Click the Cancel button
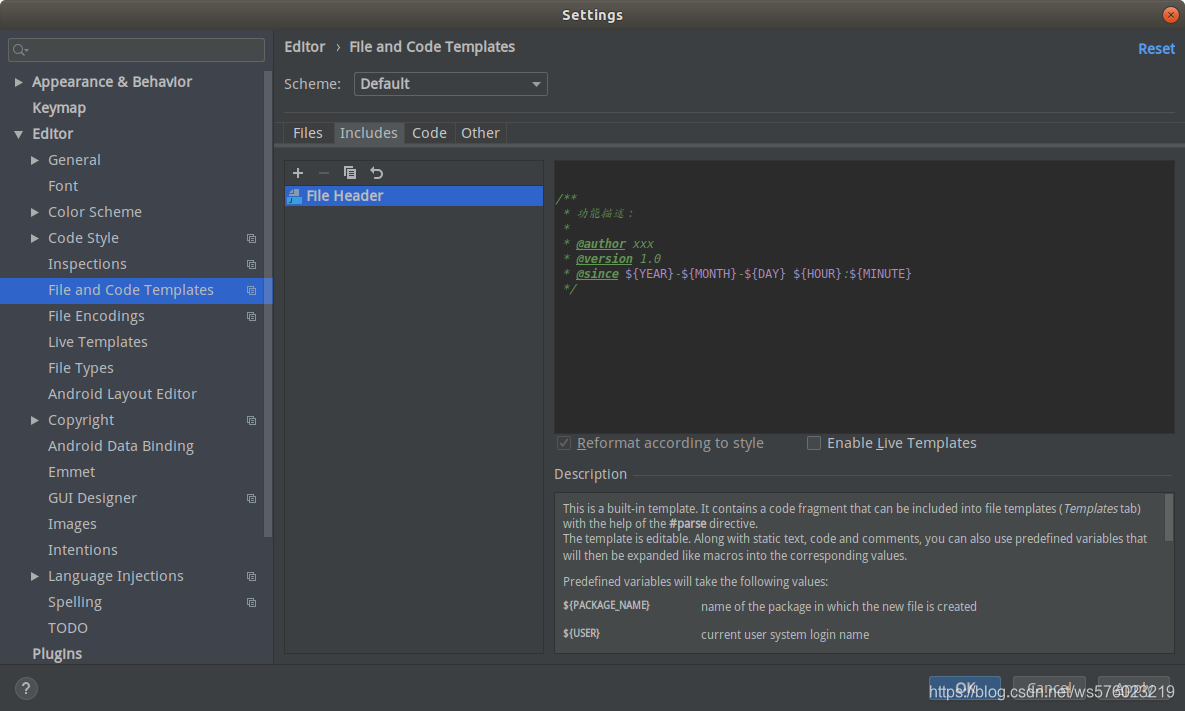 coord(1049,688)
